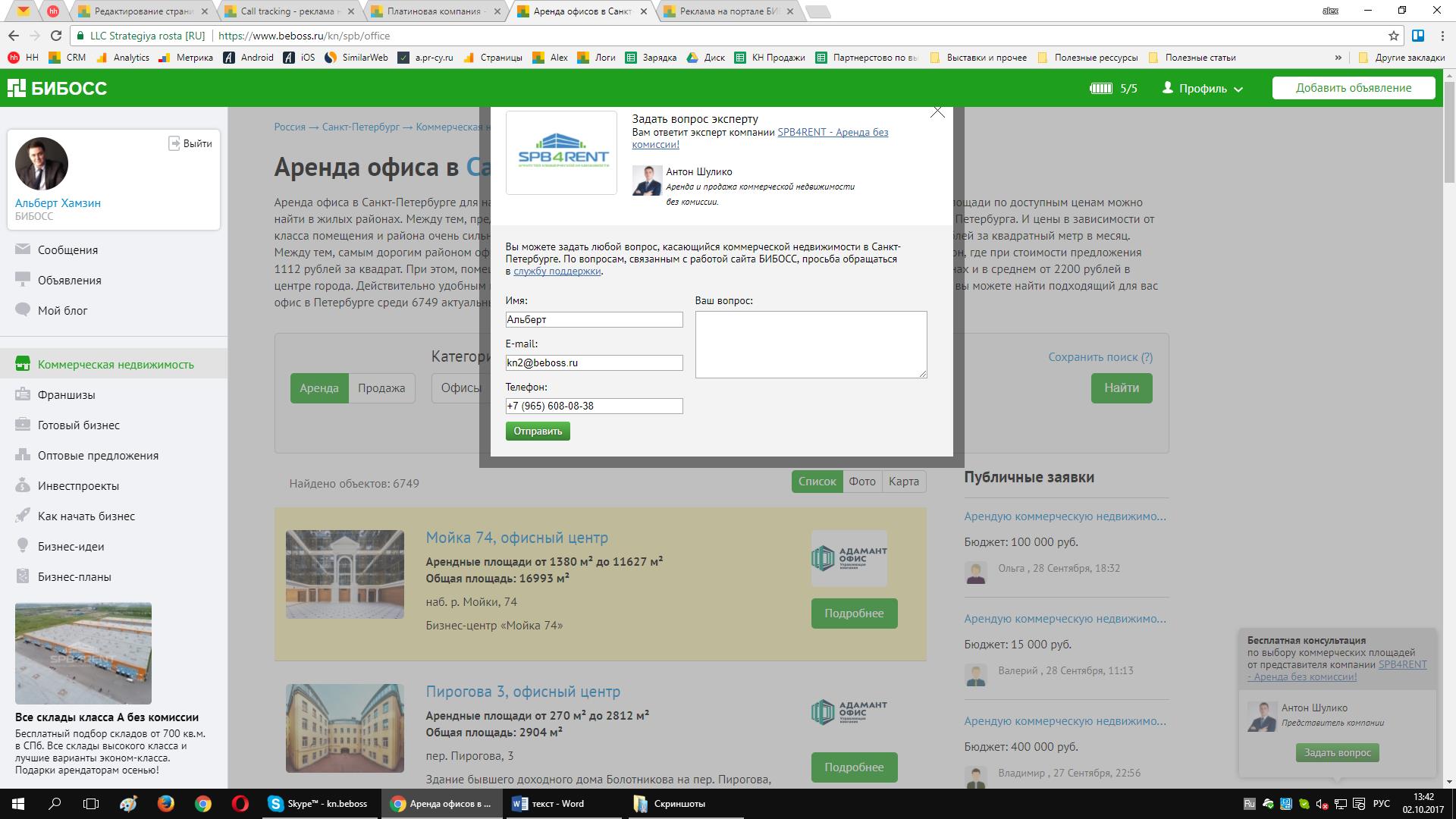Open the Trello extension icon

pos(1418,36)
